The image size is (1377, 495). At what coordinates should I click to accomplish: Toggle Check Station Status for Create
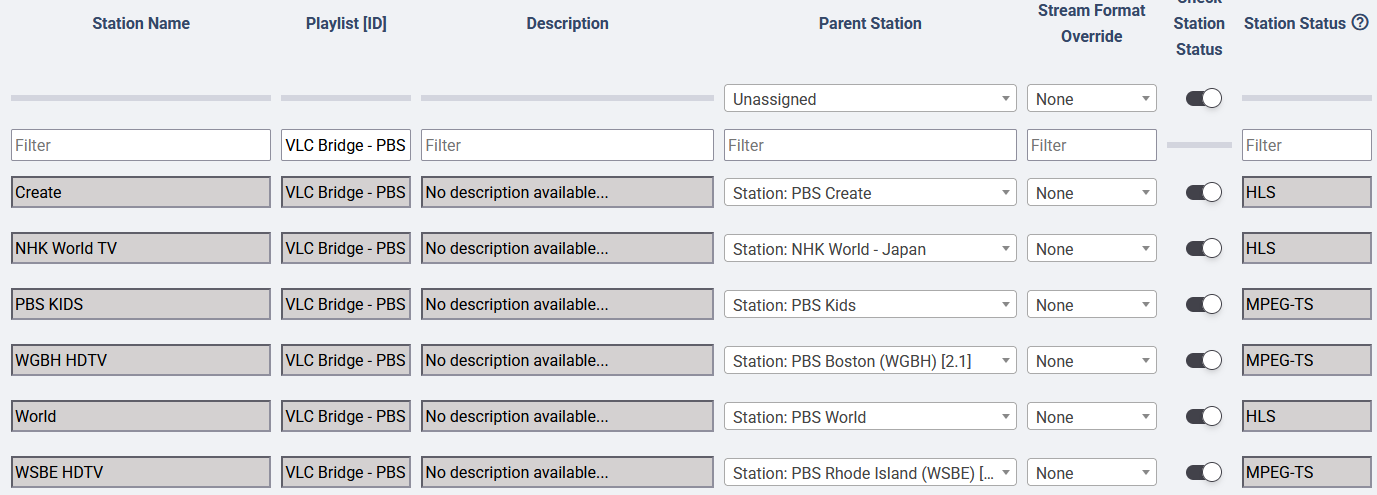tap(1203, 193)
